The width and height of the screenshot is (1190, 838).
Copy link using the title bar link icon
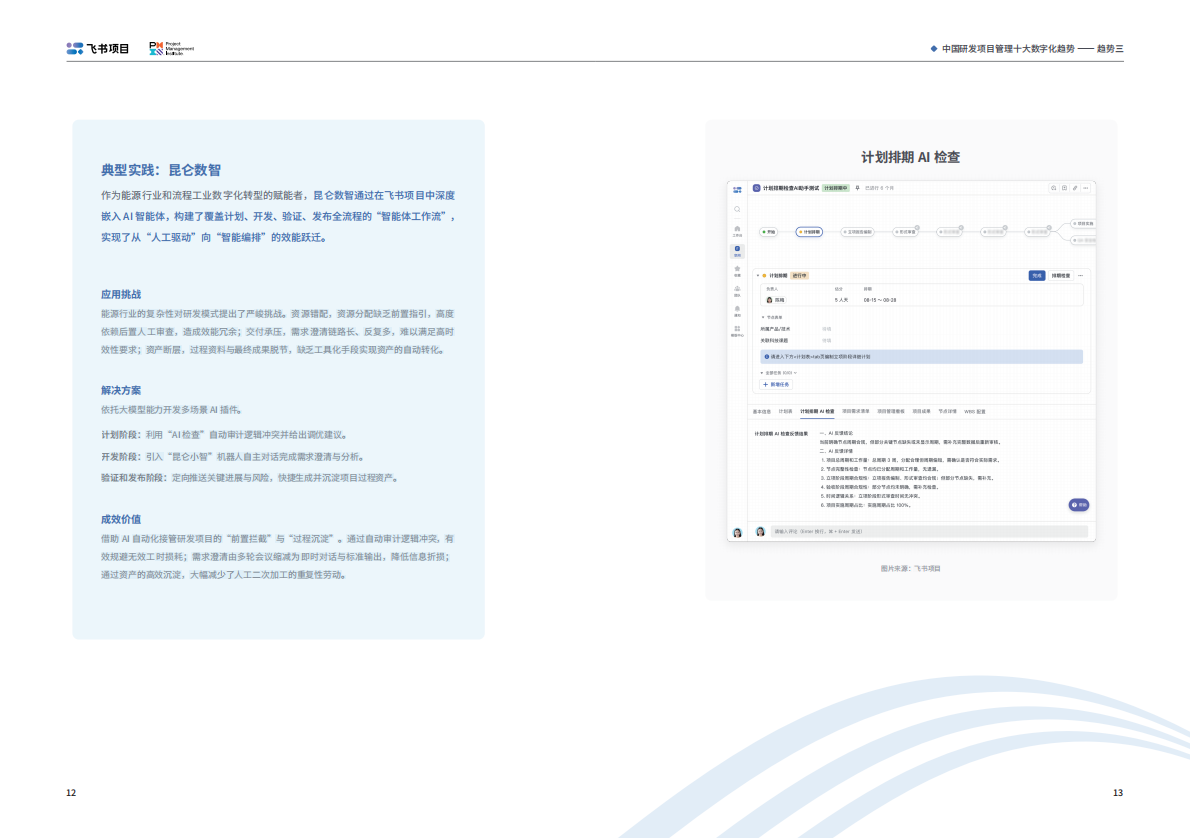tap(1075, 188)
